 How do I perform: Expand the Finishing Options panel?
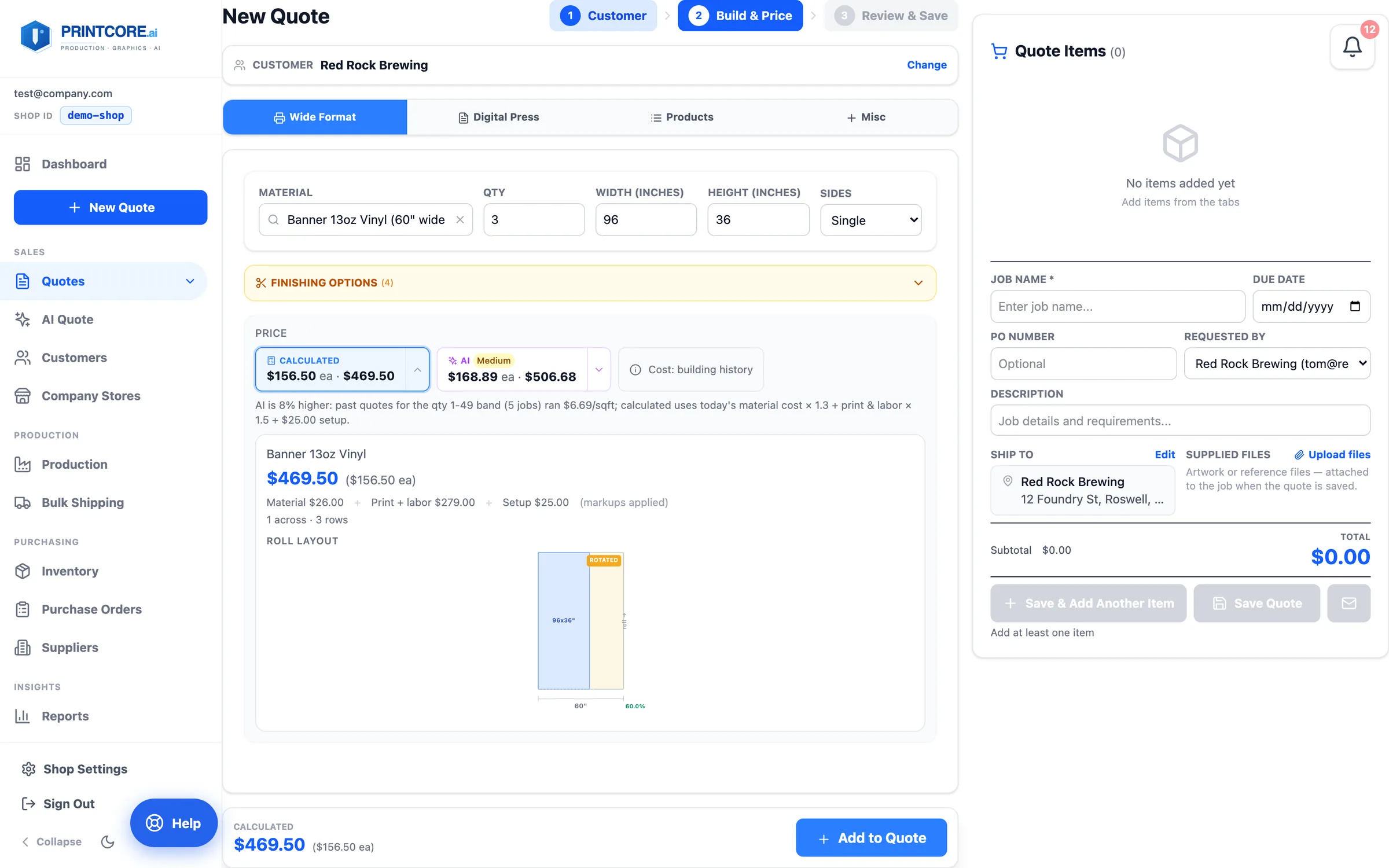tap(590, 283)
